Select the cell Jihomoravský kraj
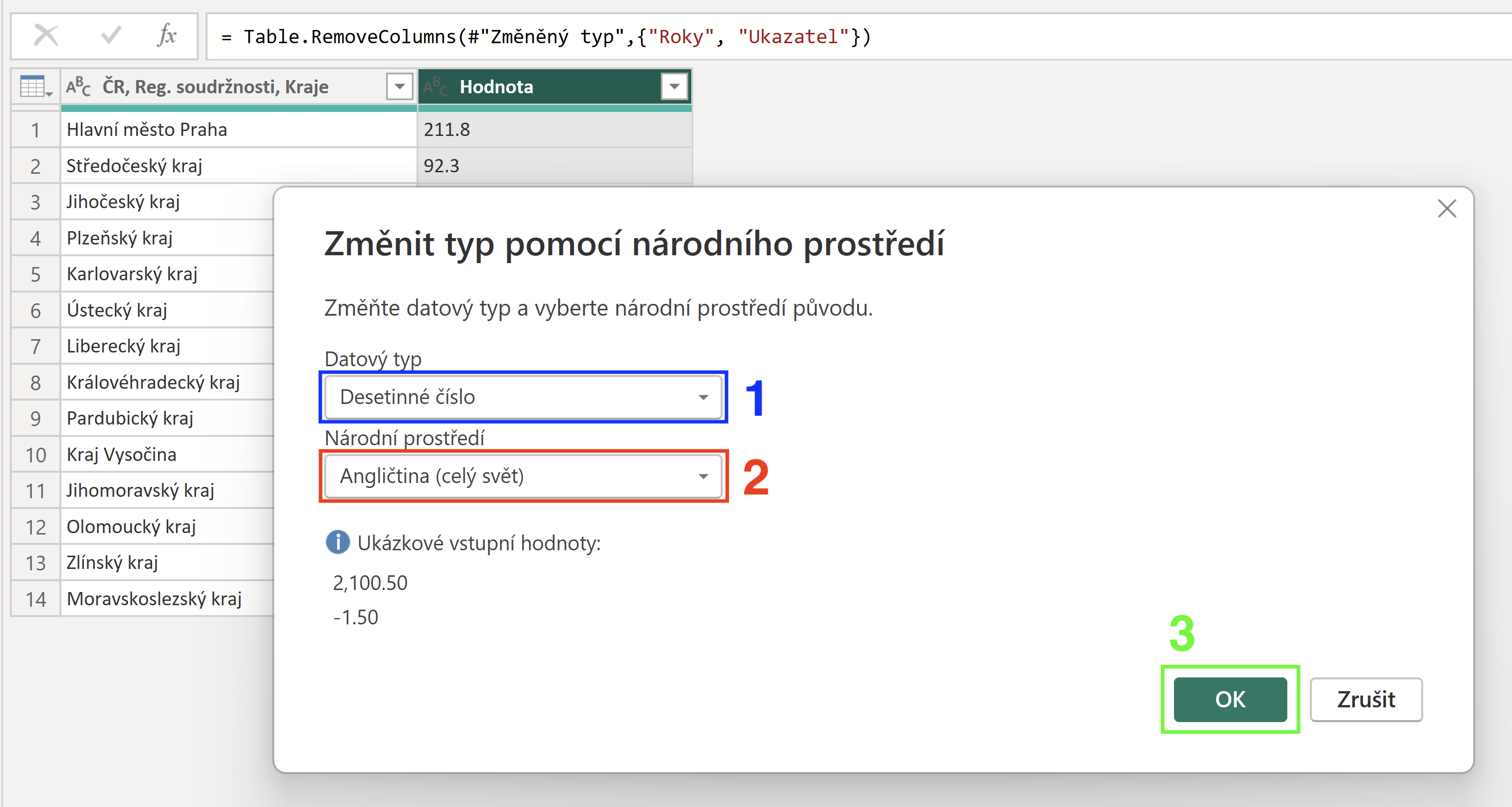Image resolution: width=1512 pixels, height=807 pixels. pyautogui.click(x=167, y=490)
